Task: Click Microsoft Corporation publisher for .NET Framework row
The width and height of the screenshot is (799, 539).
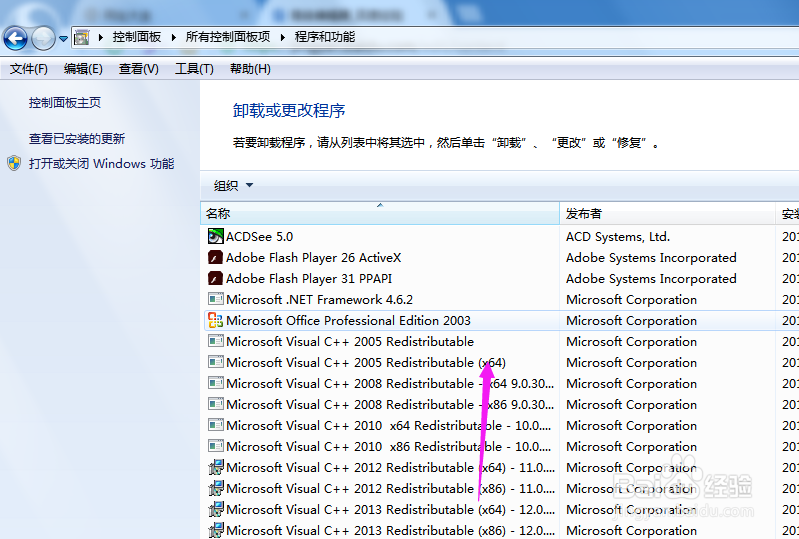Action: [x=631, y=300]
